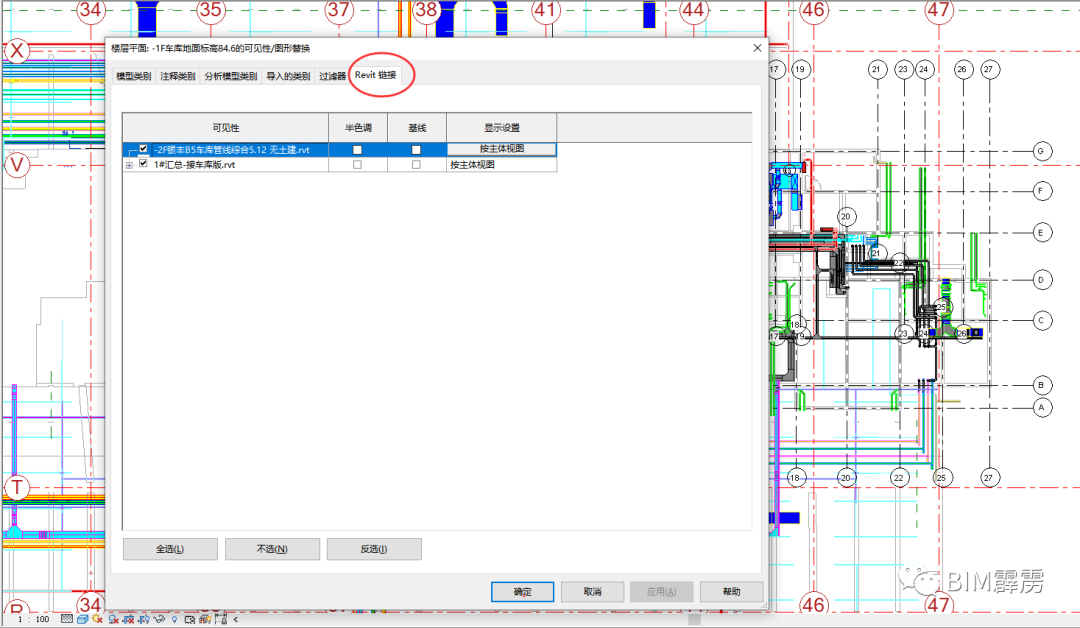Click the 全选(L) button
The width and height of the screenshot is (1080, 628).
click(x=170, y=549)
